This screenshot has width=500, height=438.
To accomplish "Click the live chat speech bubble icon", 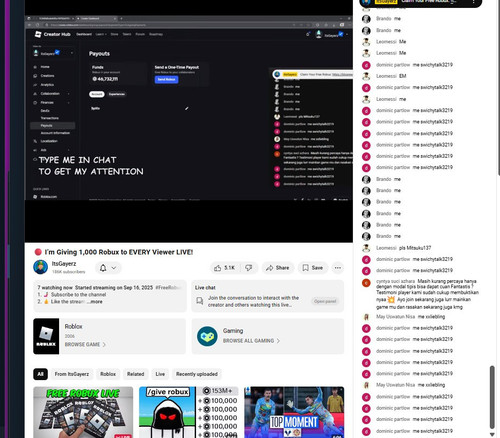I will click(x=200, y=301).
